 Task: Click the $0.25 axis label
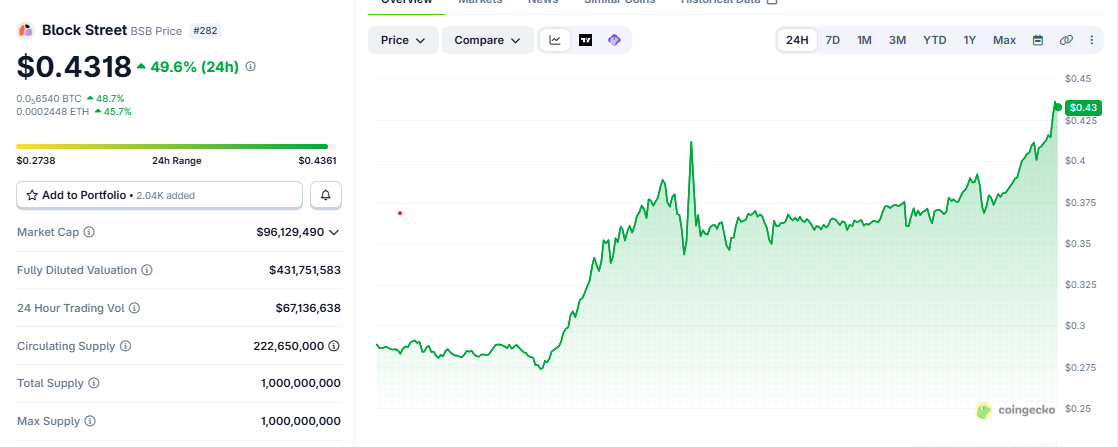(1077, 409)
